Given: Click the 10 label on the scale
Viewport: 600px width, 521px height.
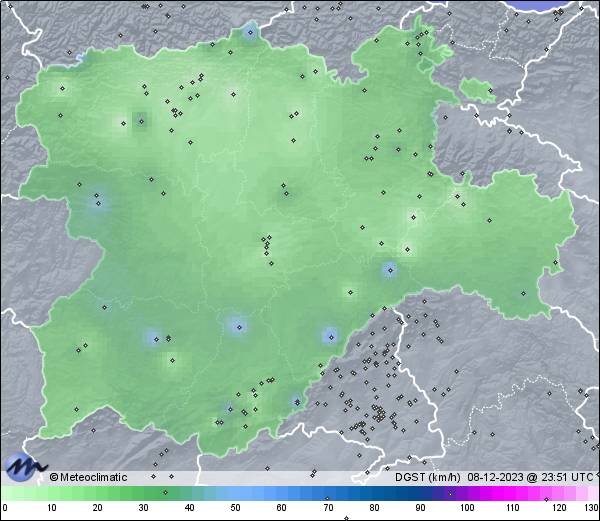Looking at the screenshot, I should click(x=52, y=508).
